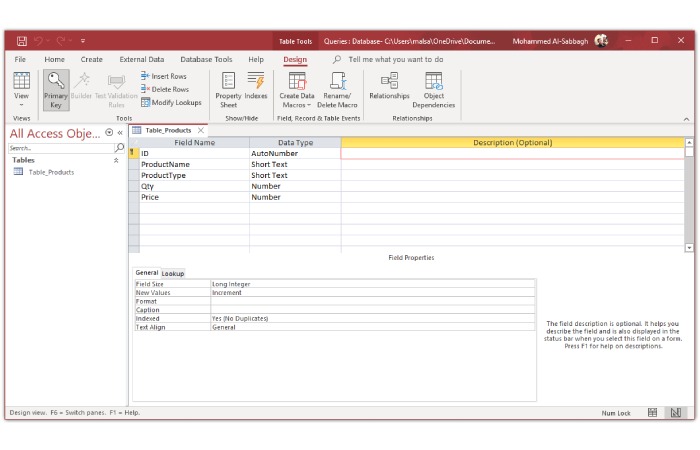Click the Builder wand icon
The width and height of the screenshot is (700, 450).
(82, 80)
